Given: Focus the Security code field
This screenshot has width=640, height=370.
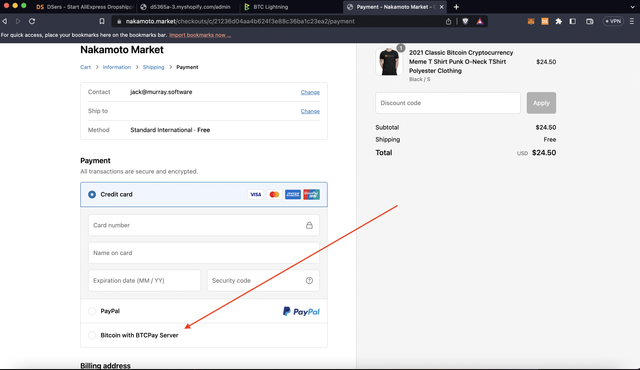Looking at the screenshot, I should tap(263, 281).
